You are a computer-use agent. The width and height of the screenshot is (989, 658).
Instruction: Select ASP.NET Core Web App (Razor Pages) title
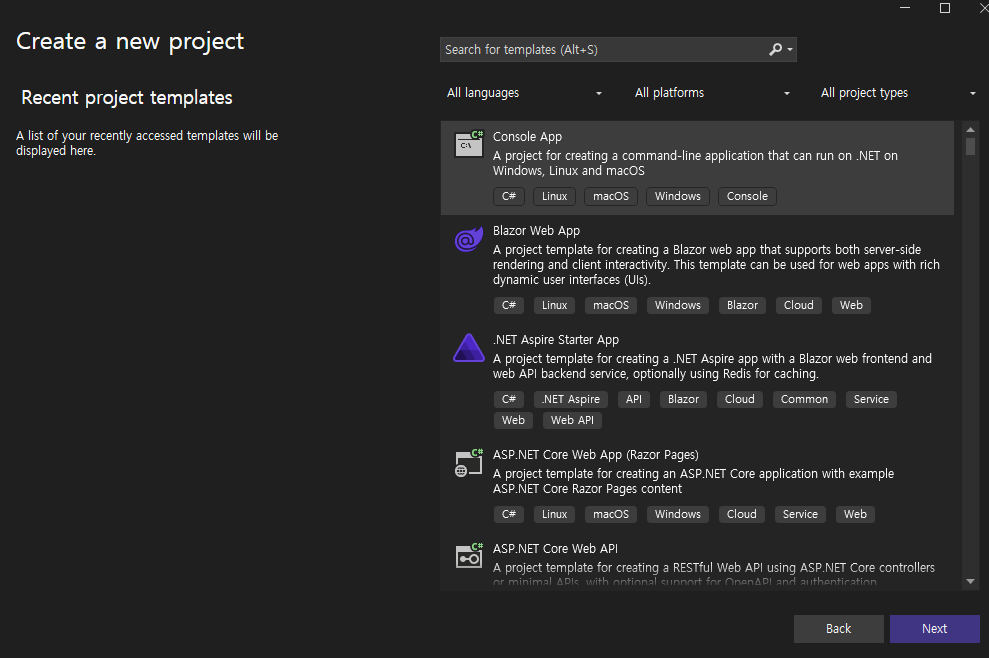595,455
